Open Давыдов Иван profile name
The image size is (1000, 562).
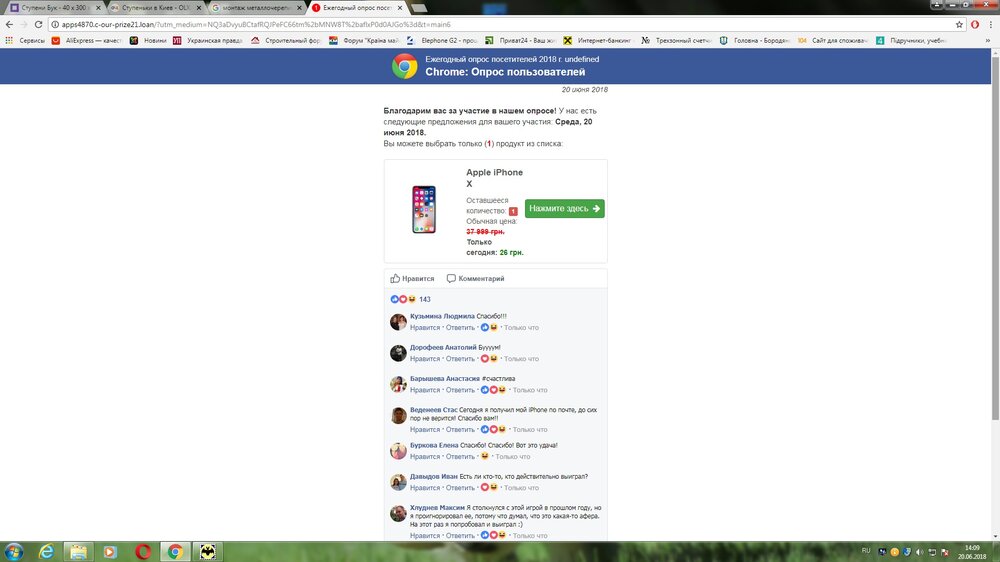(434, 477)
